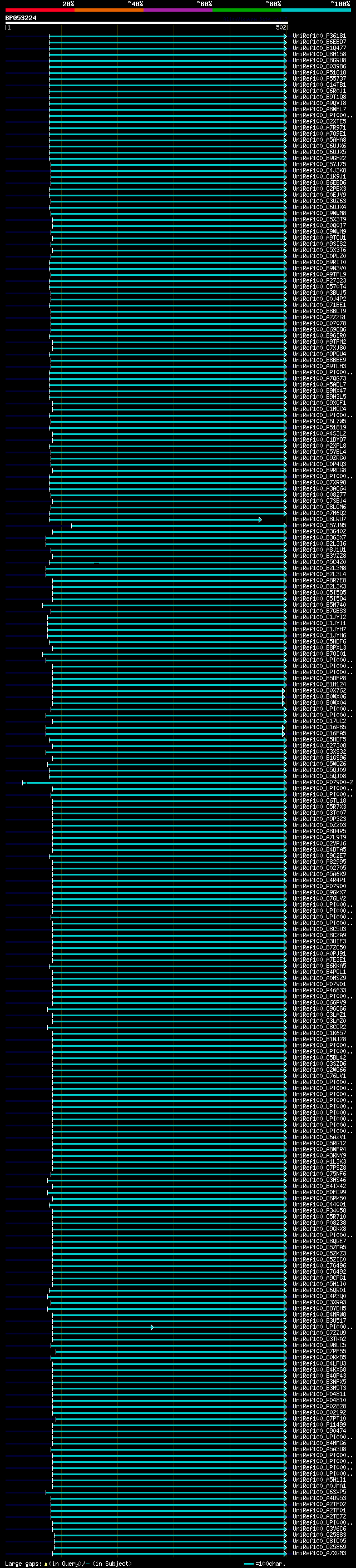The width and height of the screenshot is (356, 1568).
Task: Select hit UniRef100_B6EBD7
Action: (x=319, y=42)
